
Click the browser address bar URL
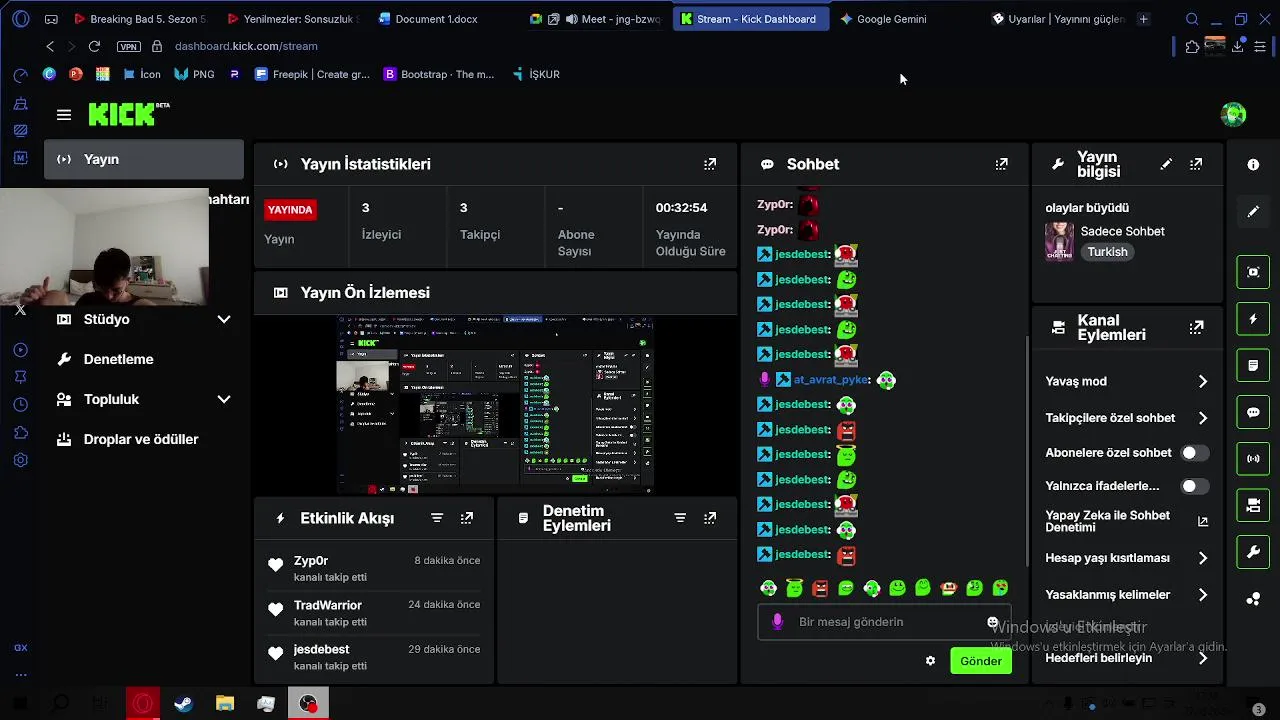(x=246, y=46)
